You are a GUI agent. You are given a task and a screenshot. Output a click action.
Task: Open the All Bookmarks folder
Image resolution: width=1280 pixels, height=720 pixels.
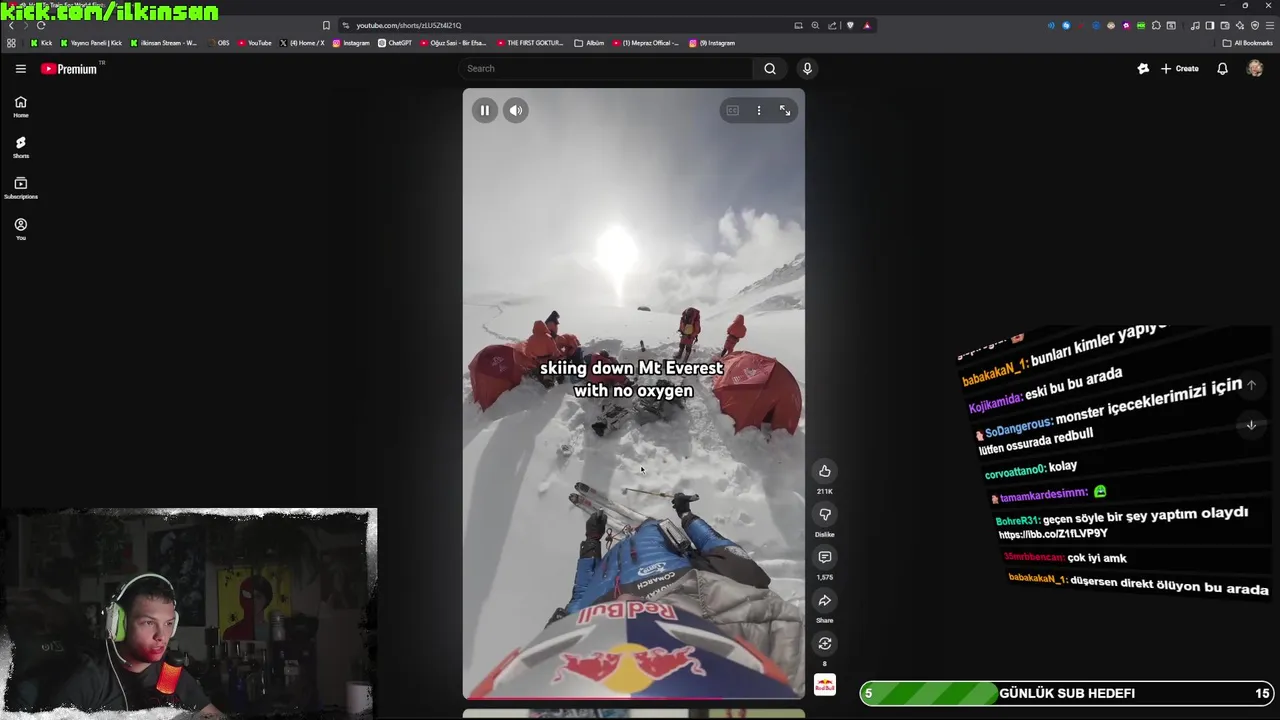pyautogui.click(x=1248, y=43)
